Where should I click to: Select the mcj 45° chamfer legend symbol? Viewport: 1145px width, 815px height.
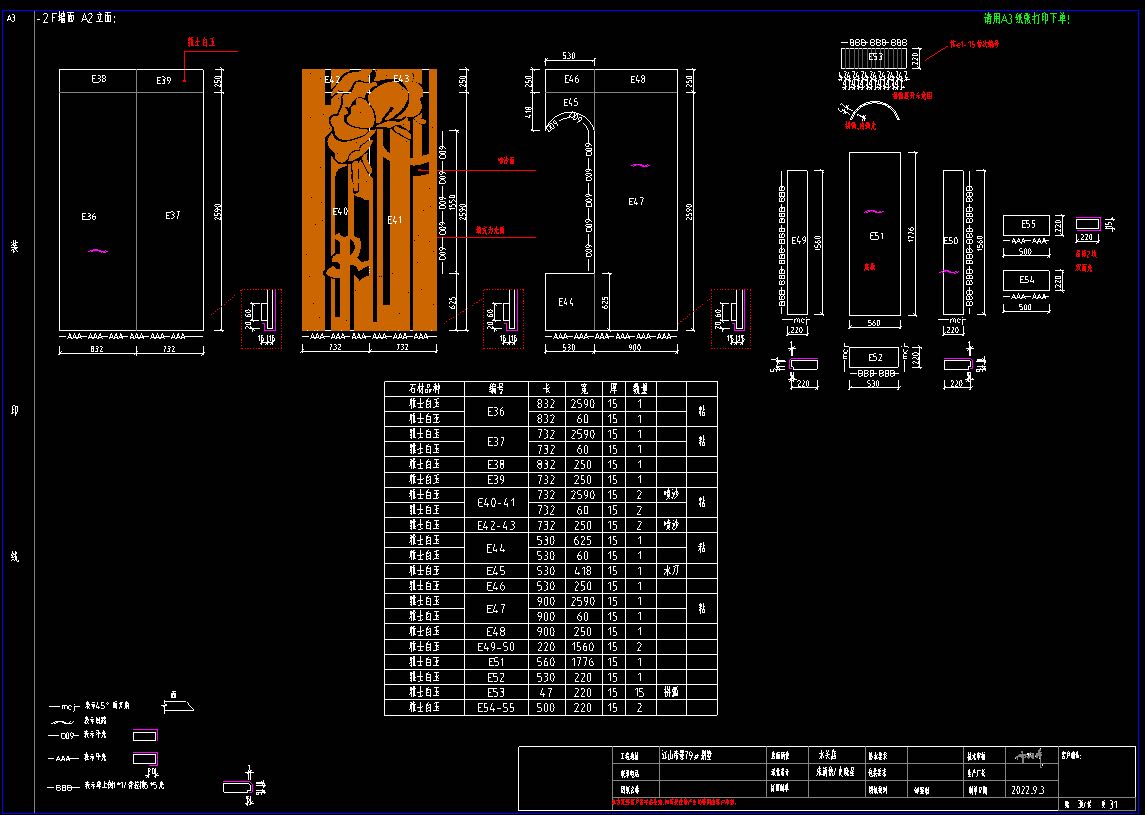point(178,705)
